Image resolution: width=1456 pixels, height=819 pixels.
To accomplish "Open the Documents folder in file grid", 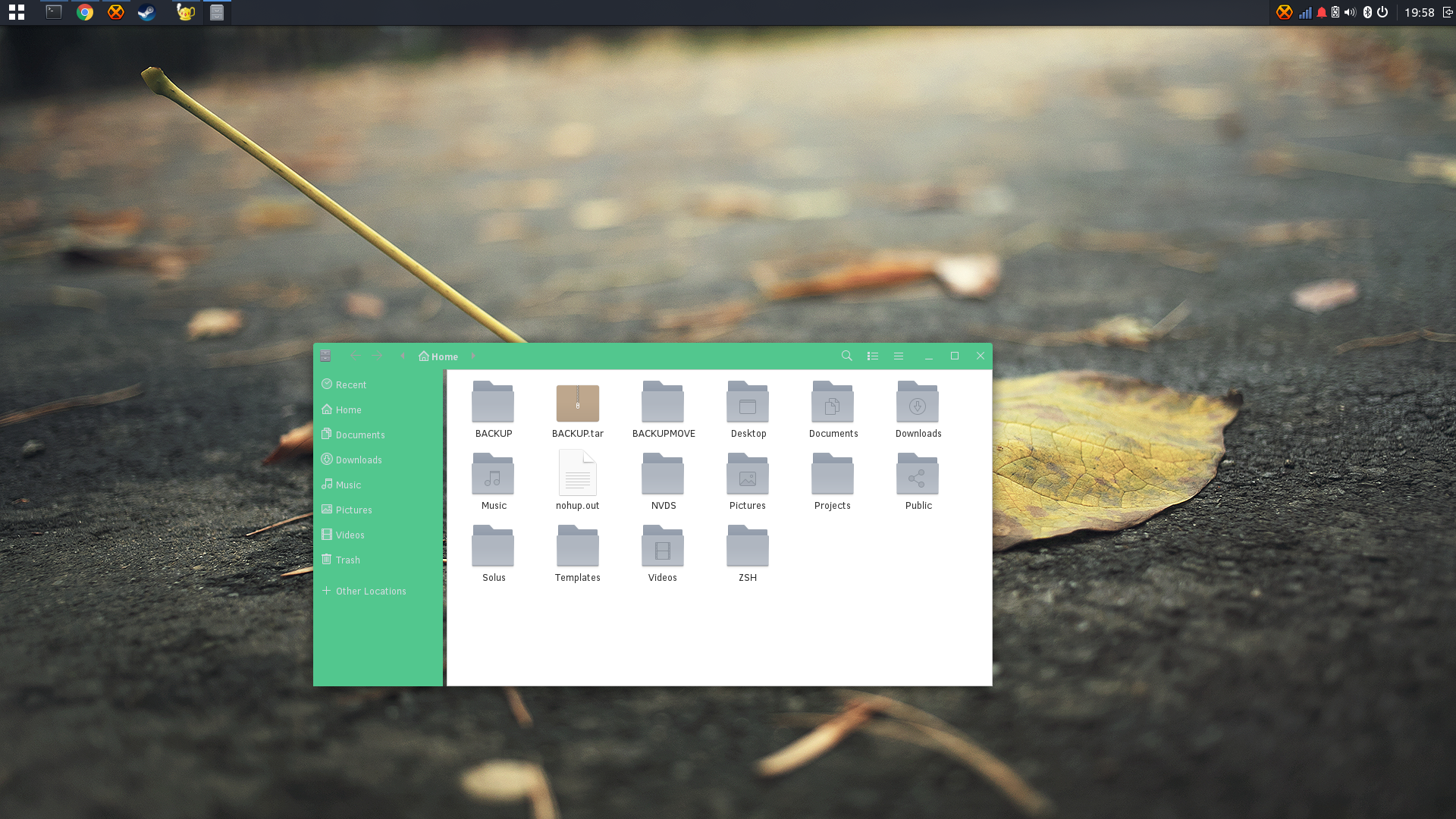I will point(833,409).
